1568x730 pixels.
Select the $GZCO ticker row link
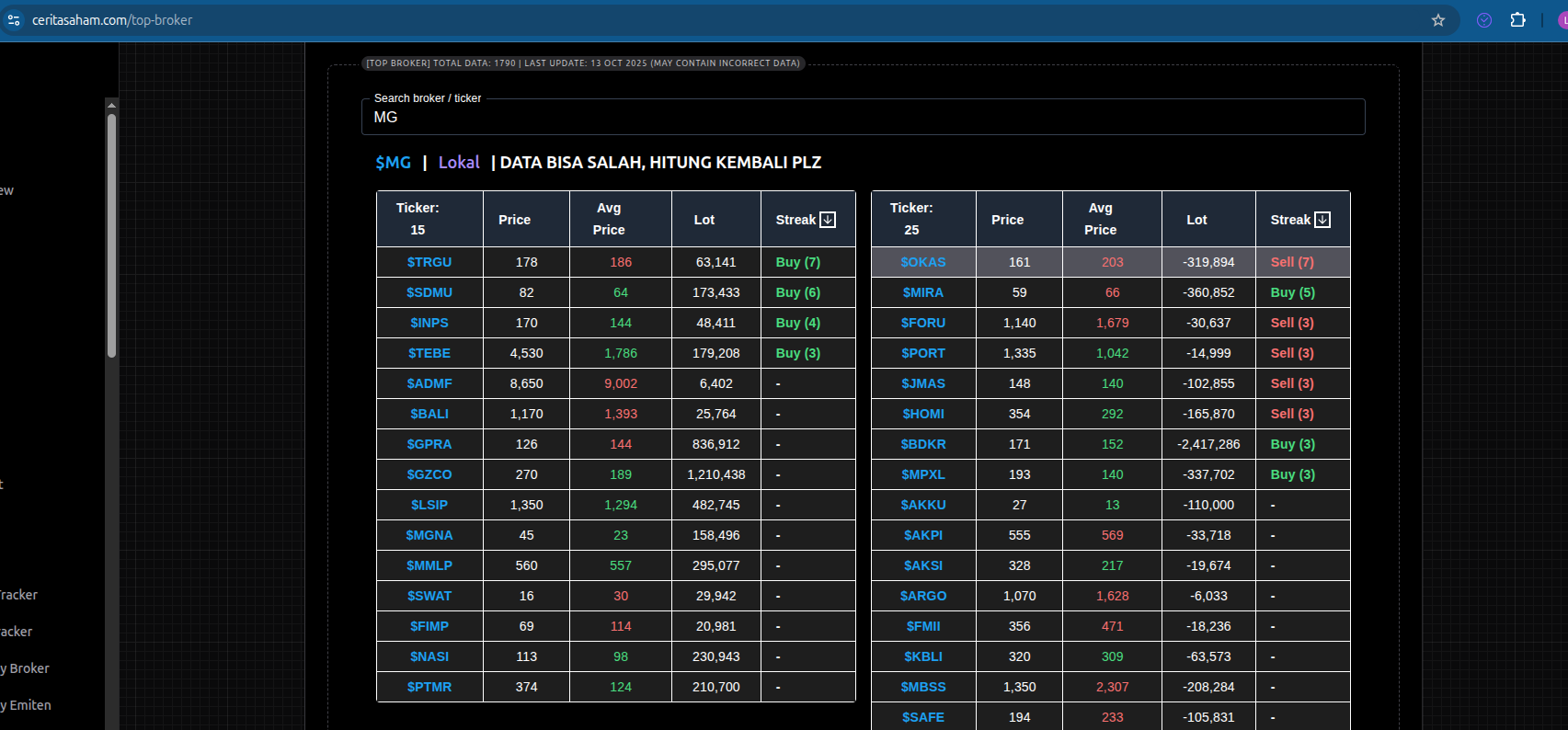click(429, 474)
